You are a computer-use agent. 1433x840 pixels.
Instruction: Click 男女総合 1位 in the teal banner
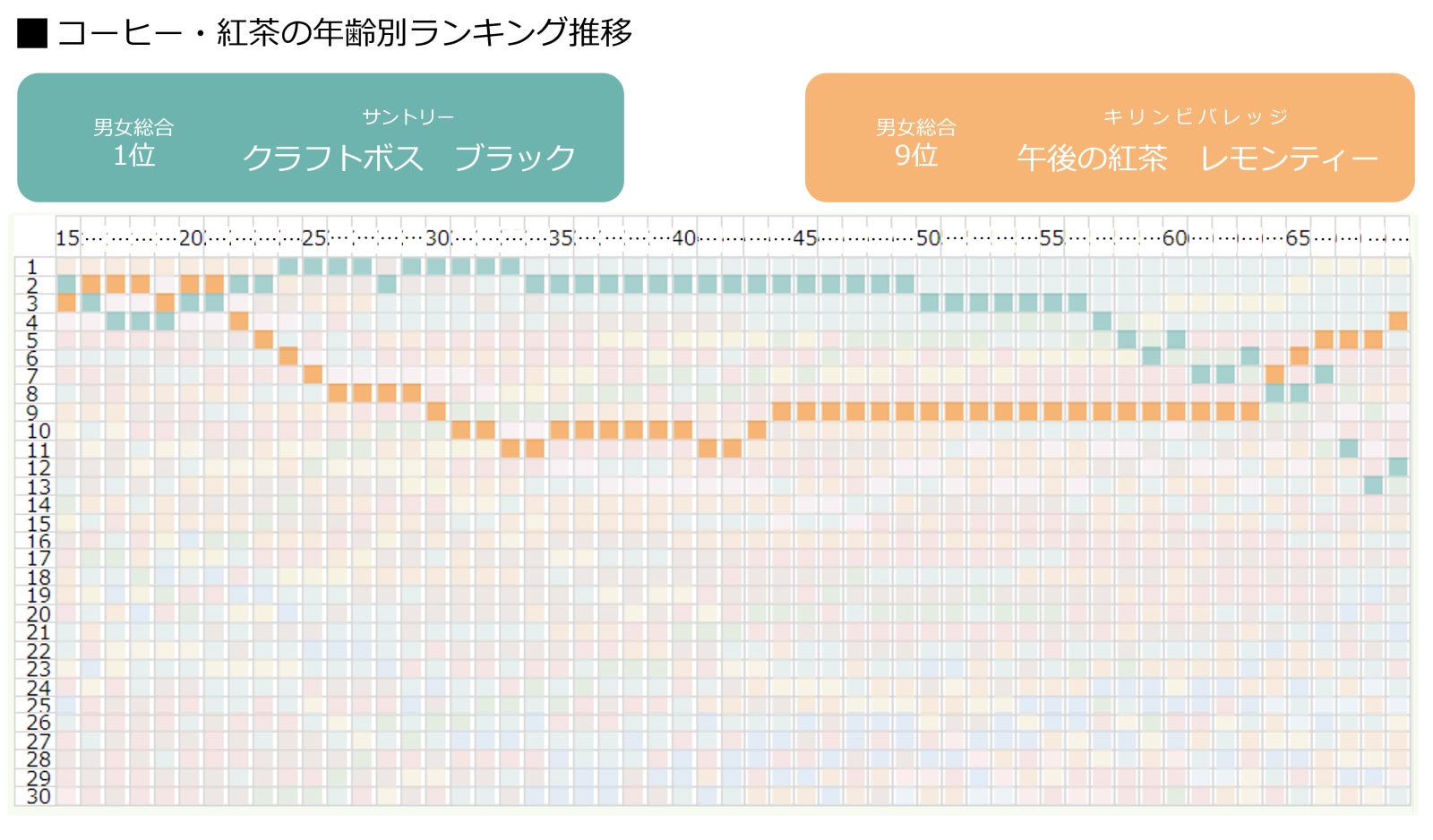pos(133,142)
